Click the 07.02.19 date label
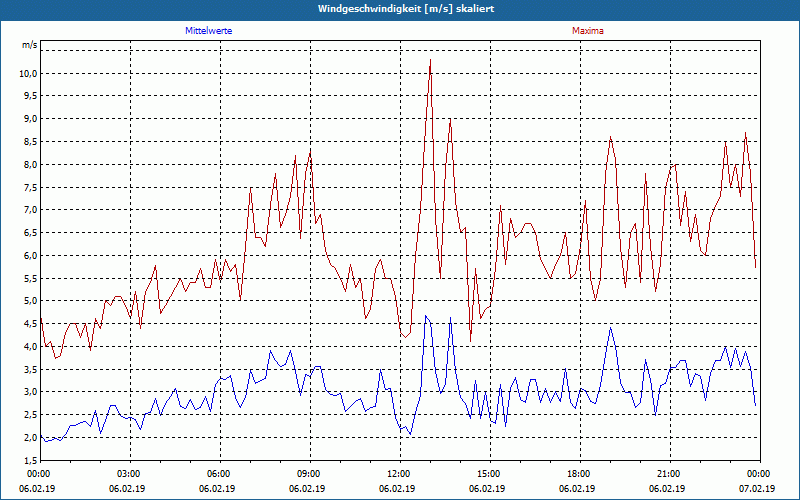This screenshot has width=800, height=500. (x=757, y=488)
